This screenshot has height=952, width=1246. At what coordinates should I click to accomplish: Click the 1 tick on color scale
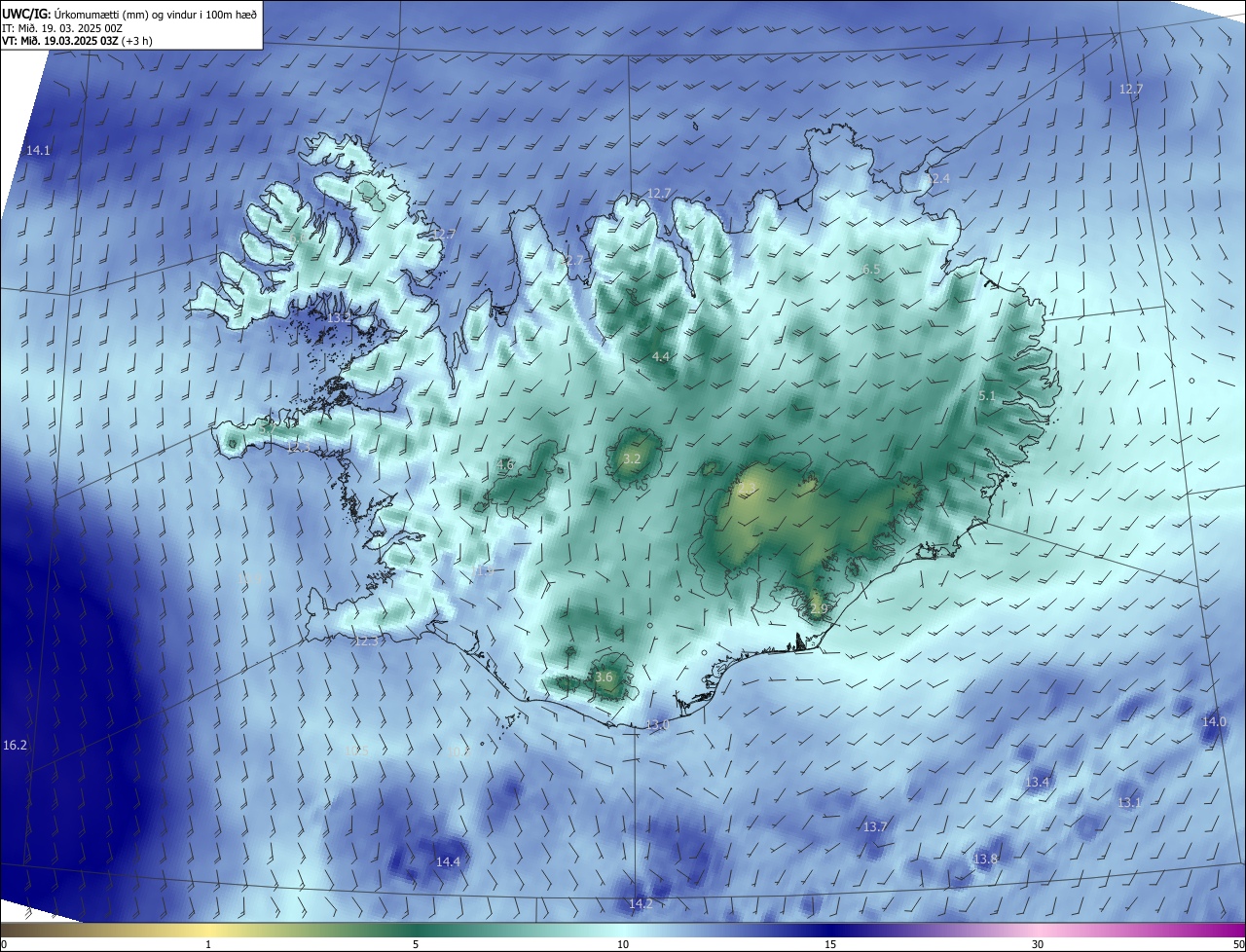(208, 944)
